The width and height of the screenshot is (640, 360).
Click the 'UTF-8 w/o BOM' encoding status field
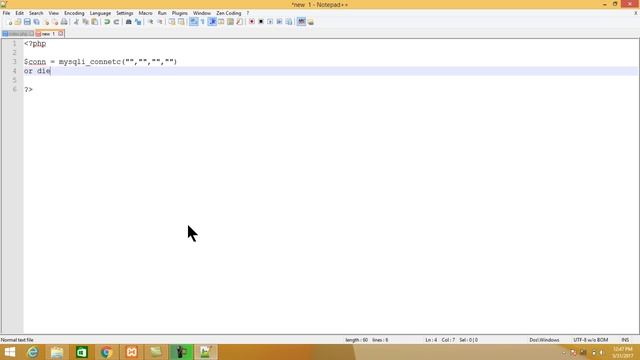pyautogui.click(x=591, y=340)
